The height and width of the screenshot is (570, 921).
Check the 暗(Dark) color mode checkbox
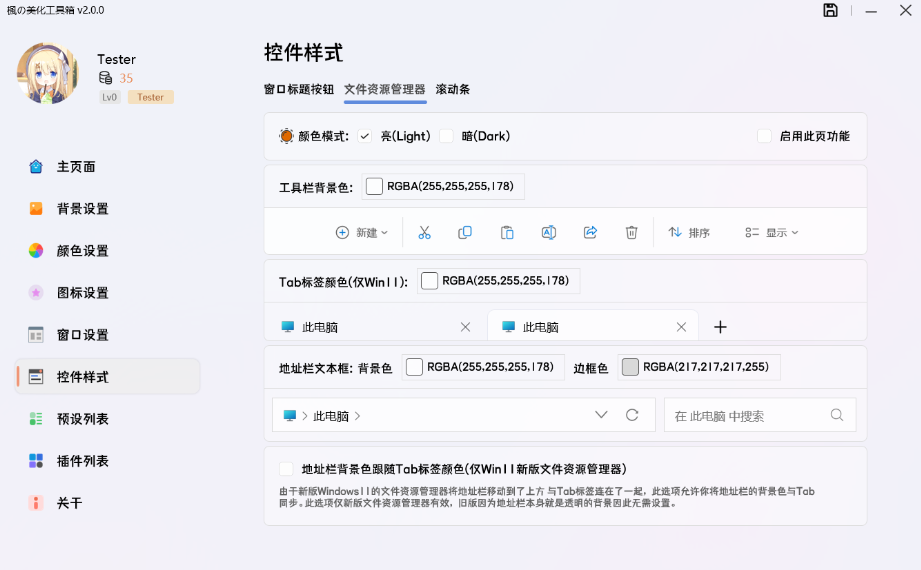[446, 136]
